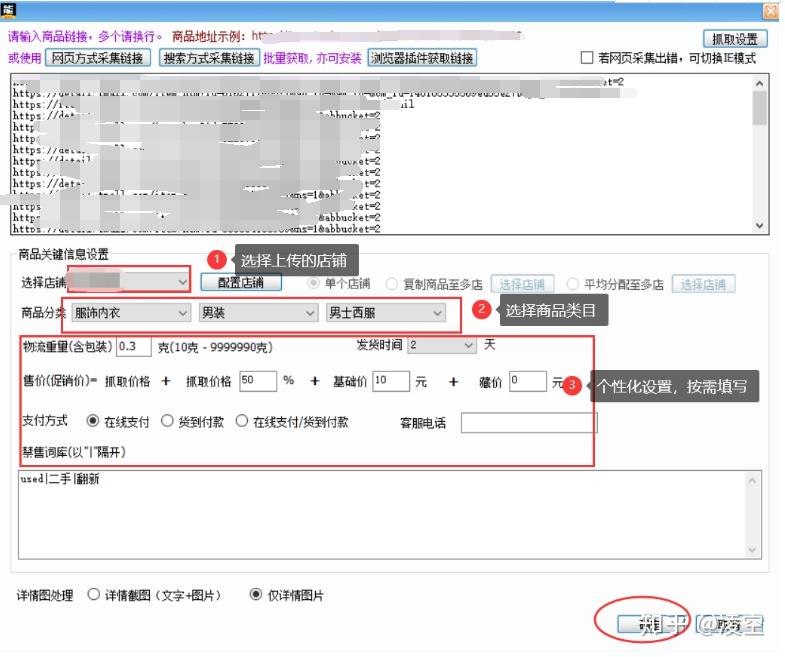Select the 单个店铺 radio option

[313, 283]
